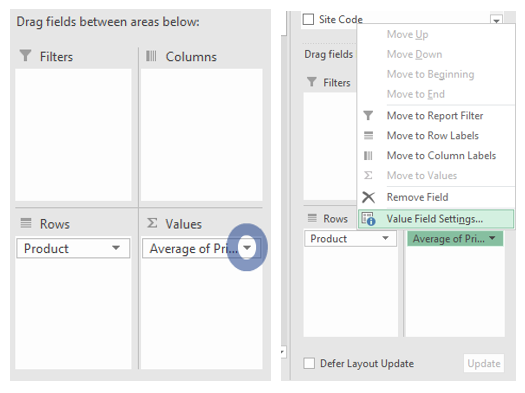Select Move to End menu entry
The image size is (525, 393).
coord(416,94)
